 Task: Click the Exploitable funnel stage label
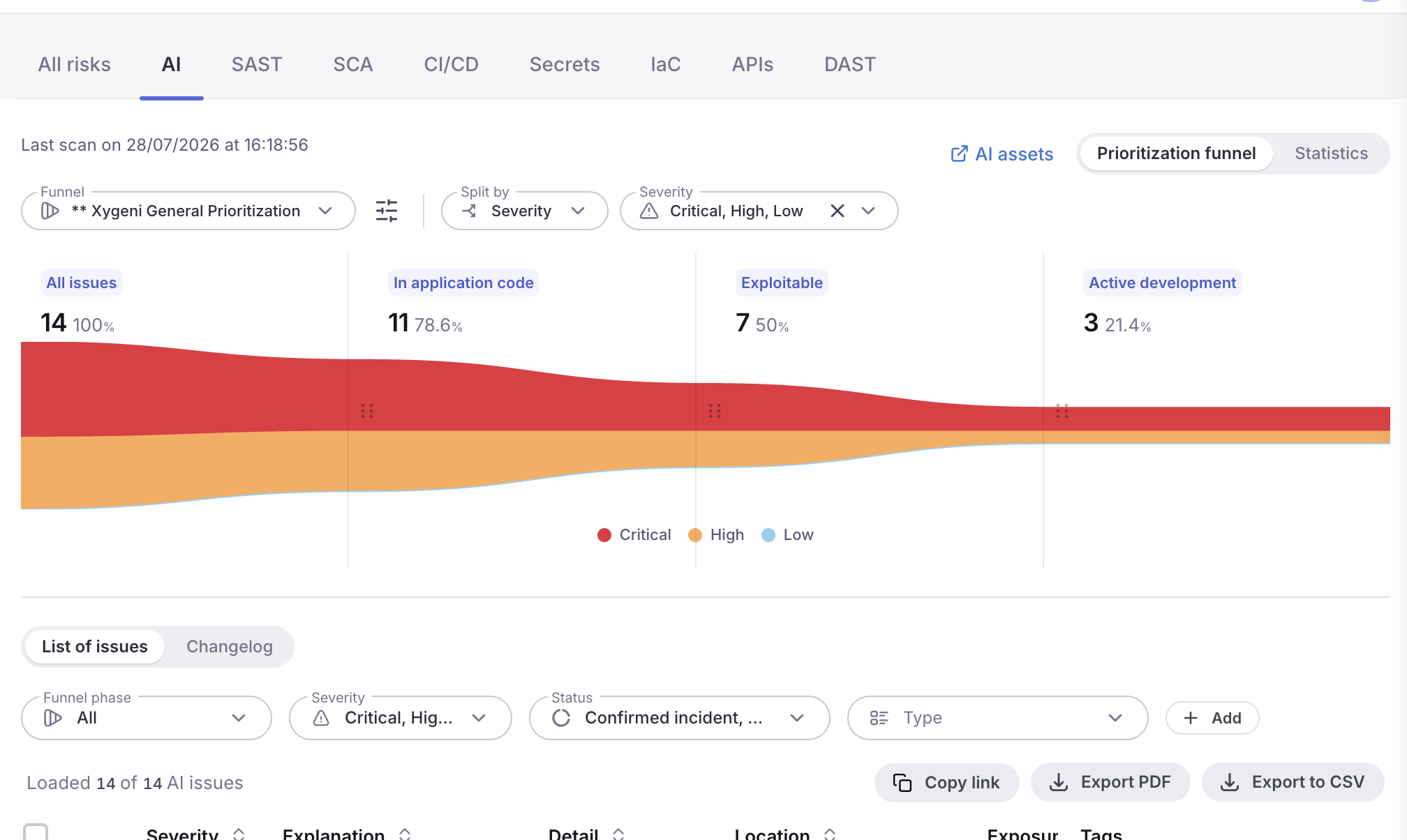(782, 283)
